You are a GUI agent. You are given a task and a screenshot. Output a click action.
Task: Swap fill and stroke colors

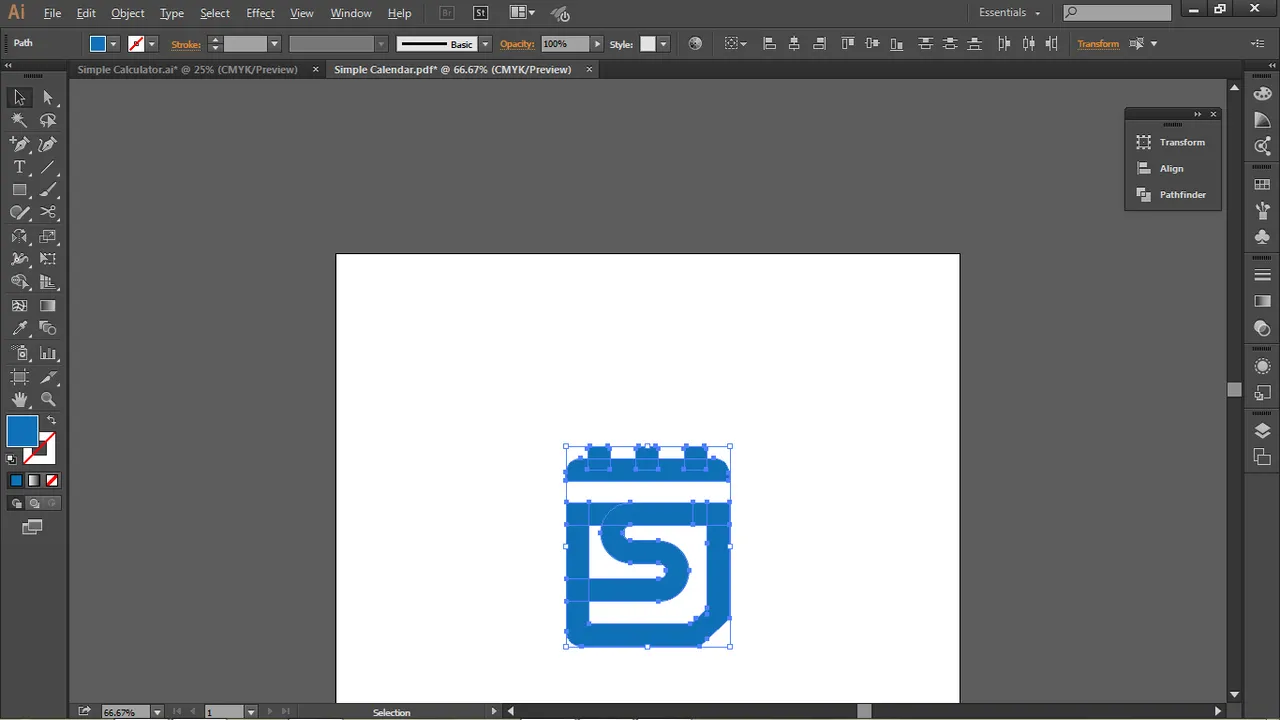click(x=51, y=420)
